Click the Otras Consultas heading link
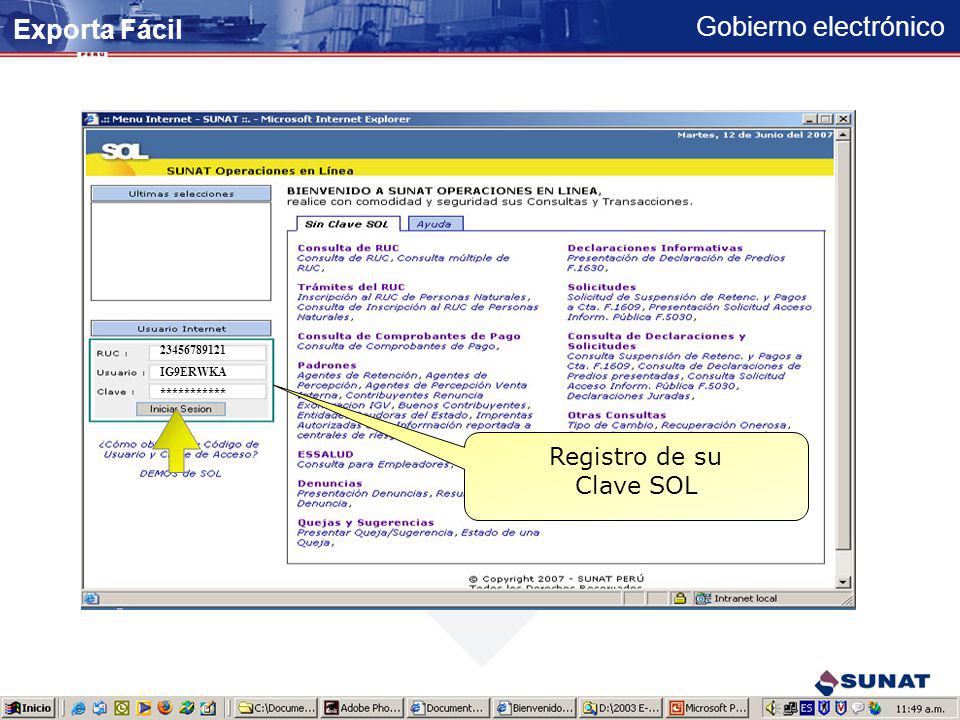Image resolution: width=960 pixels, height=720 pixels. point(617,415)
